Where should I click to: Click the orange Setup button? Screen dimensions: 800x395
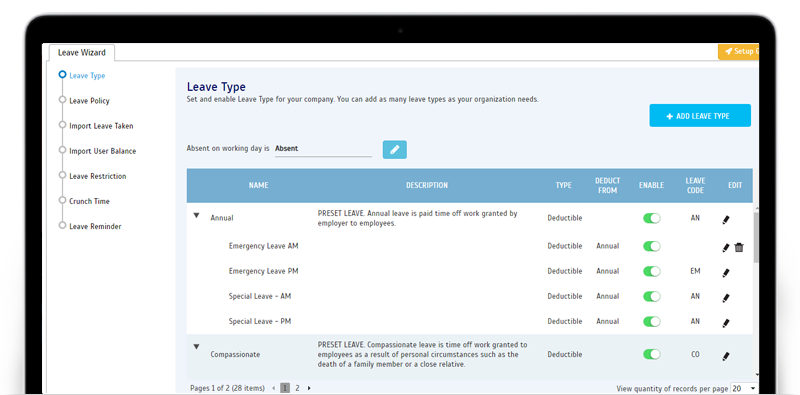(738, 52)
